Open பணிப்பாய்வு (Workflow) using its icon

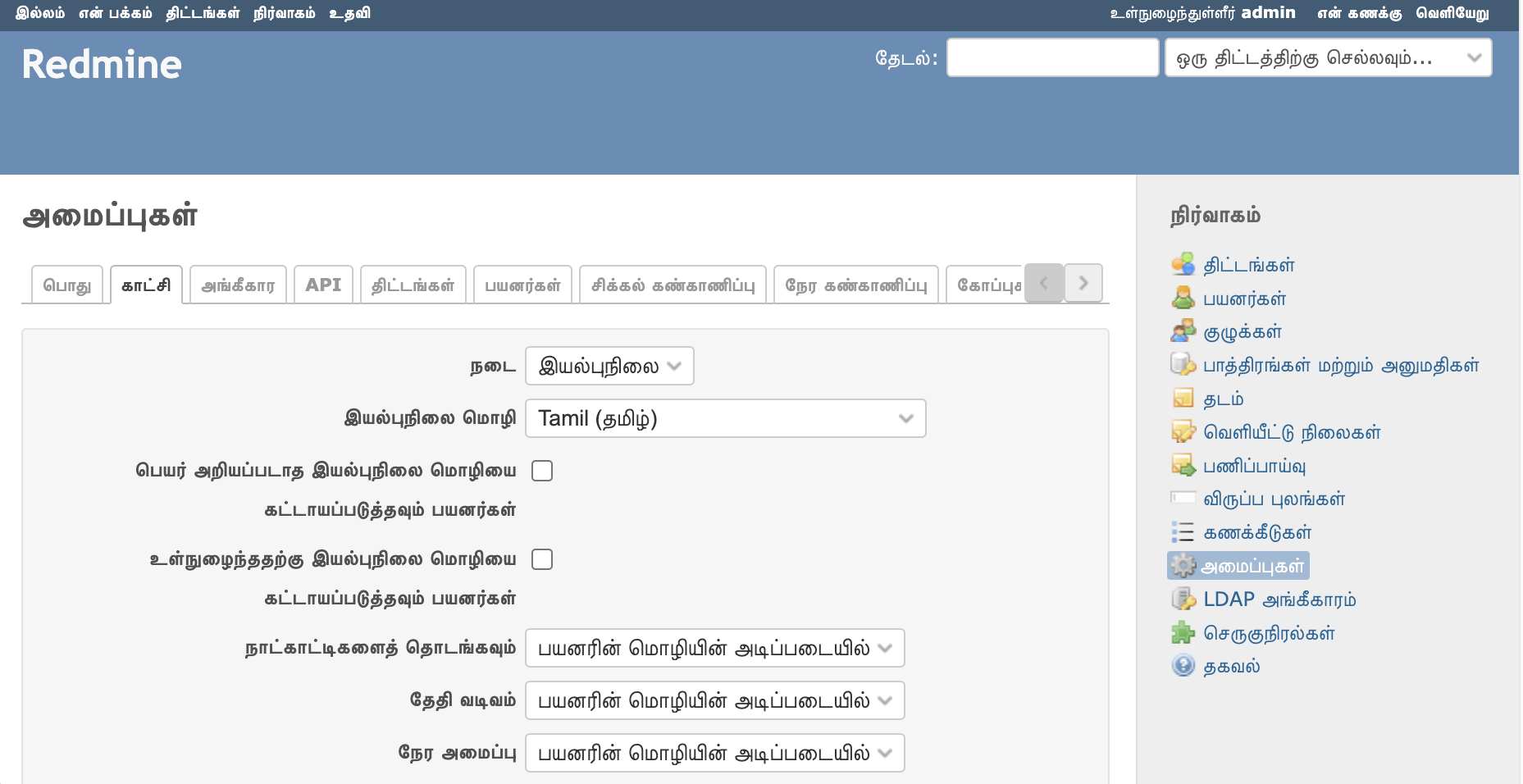point(1183,466)
